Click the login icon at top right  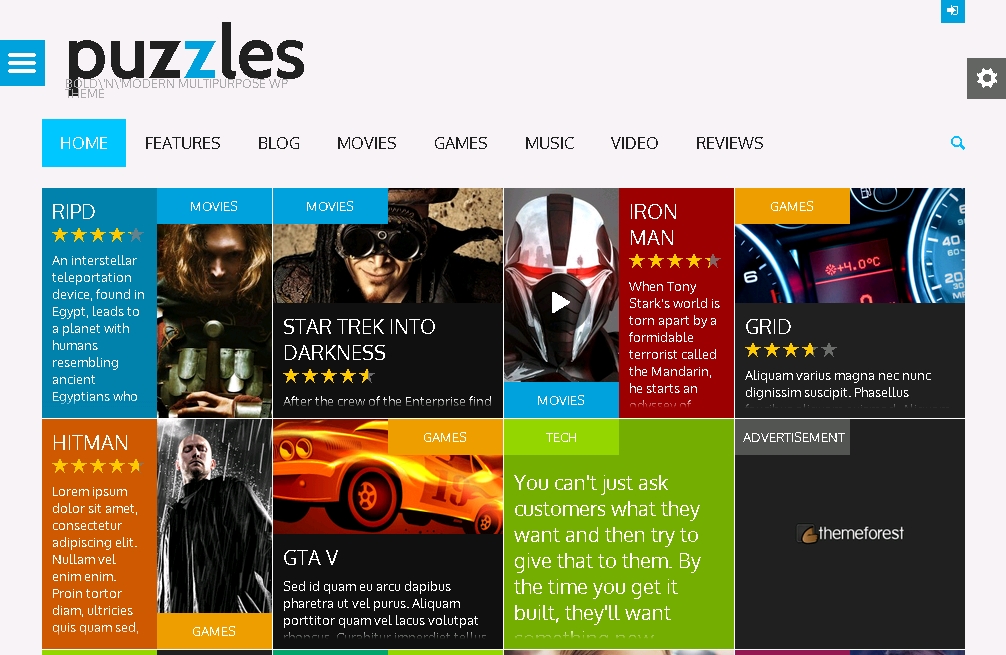953,11
